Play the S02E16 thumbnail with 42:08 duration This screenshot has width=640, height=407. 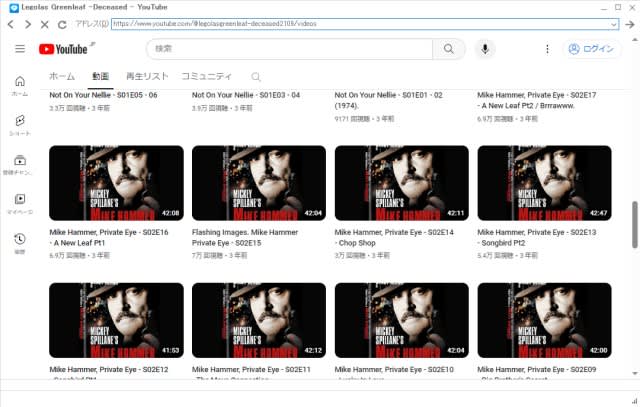click(x=116, y=183)
